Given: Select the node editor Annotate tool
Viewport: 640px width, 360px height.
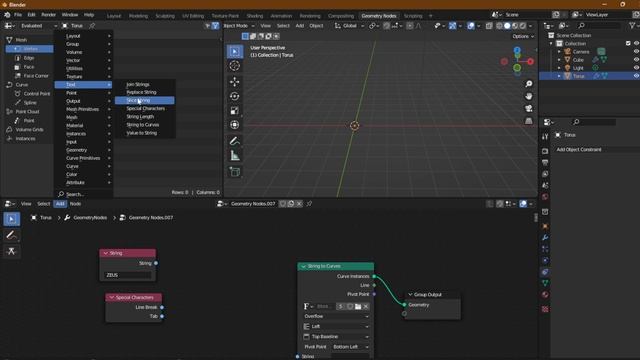Looking at the screenshot, I should point(11,235).
